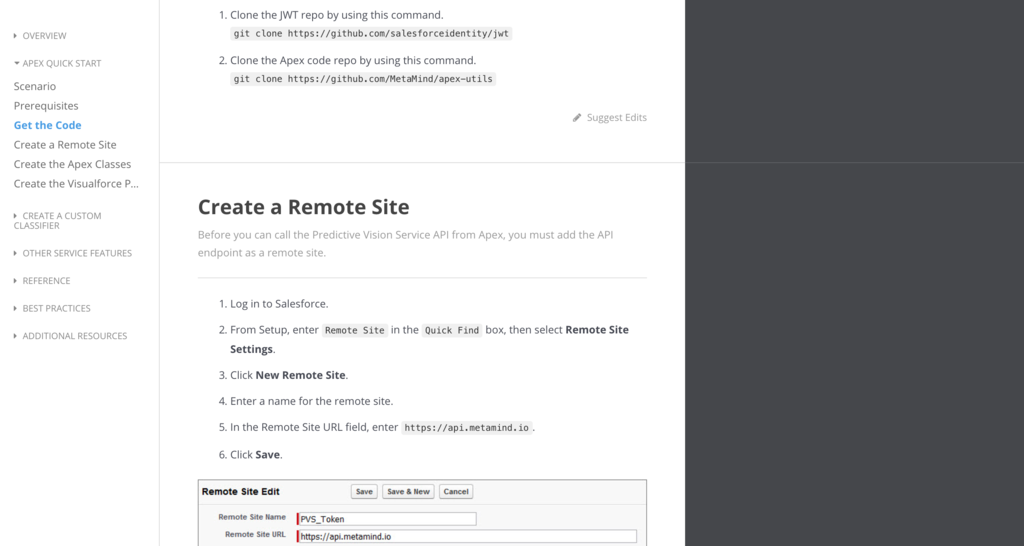The width and height of the screenshot is (1024, 546).
Task: Click Remote Site Name field showing PVS_Token
Action: tap(387, 519)
